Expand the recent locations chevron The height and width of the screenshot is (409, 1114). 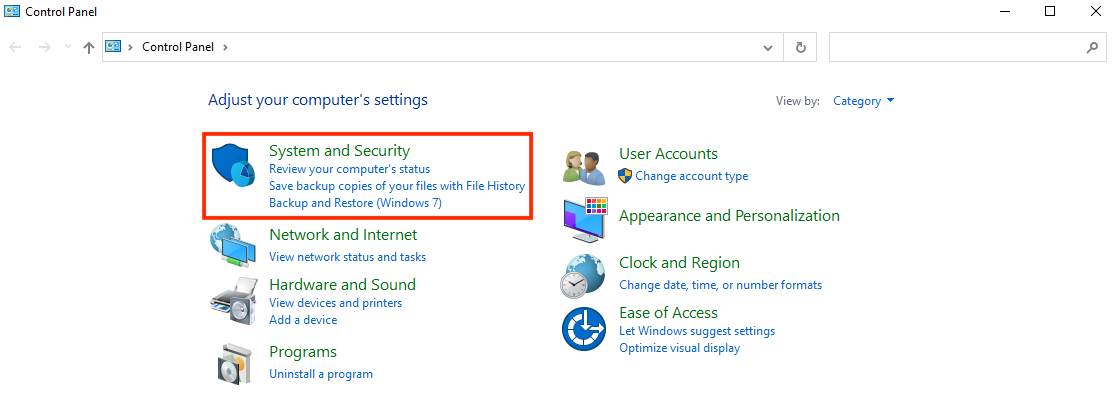tap(68, 47)
